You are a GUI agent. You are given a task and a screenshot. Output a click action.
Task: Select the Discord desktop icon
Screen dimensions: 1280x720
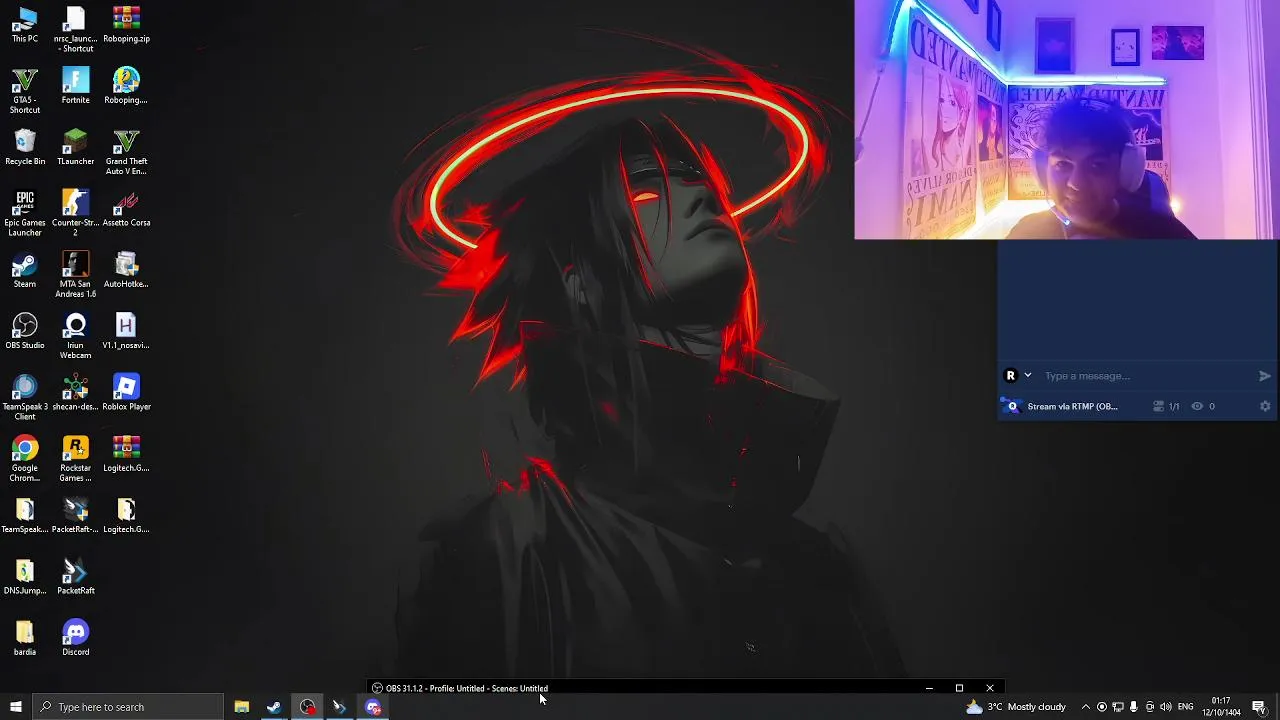point(75,638)
